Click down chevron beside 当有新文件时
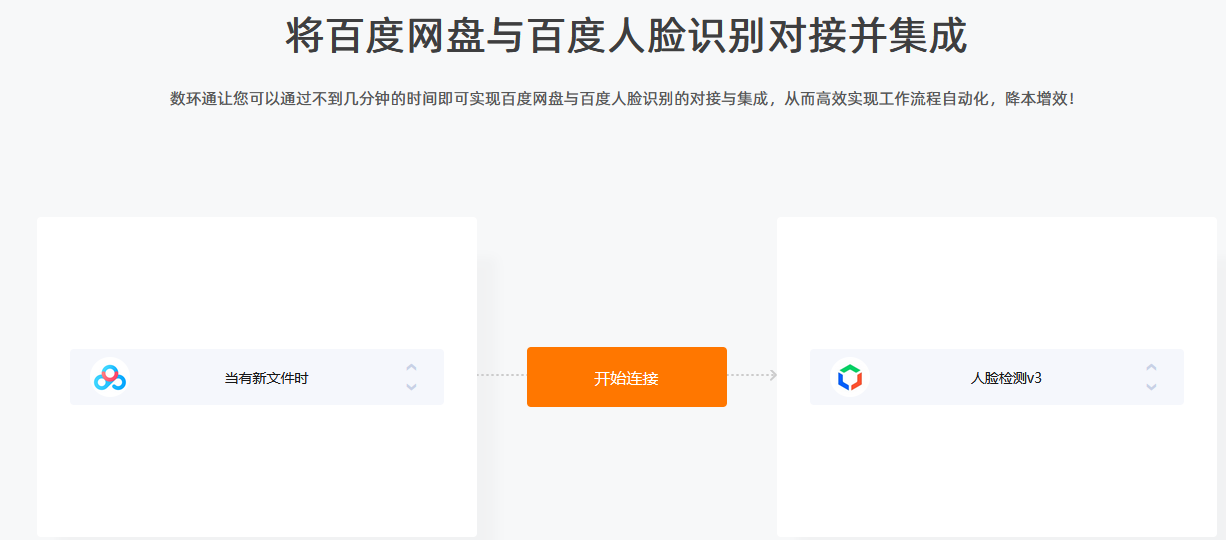 411,387
